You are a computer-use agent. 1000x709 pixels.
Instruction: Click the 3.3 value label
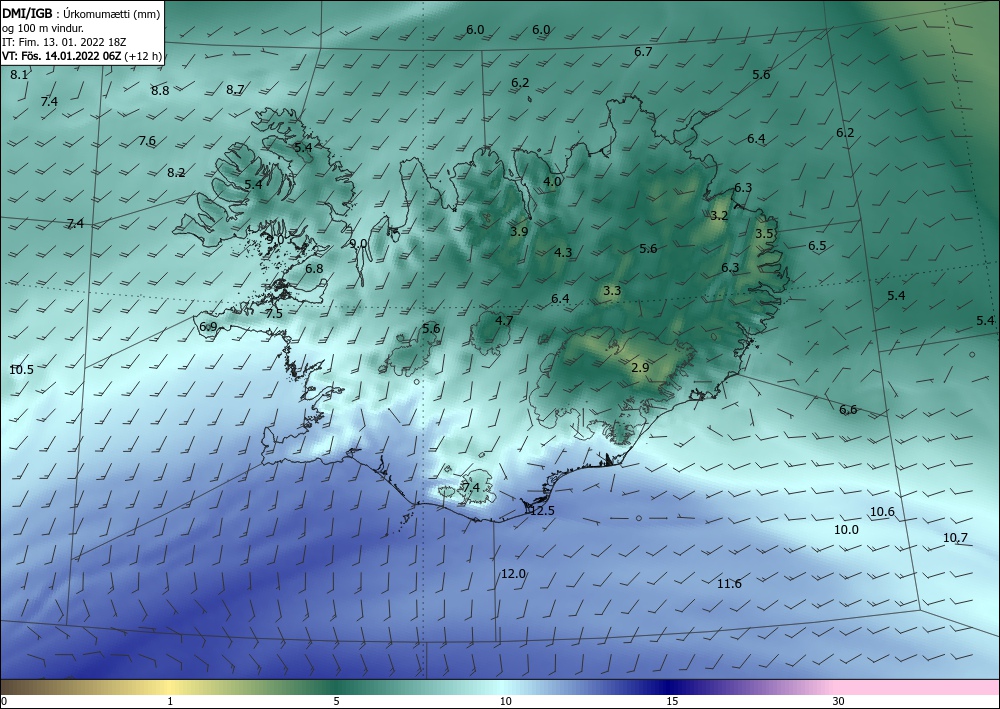coord(612,291)
